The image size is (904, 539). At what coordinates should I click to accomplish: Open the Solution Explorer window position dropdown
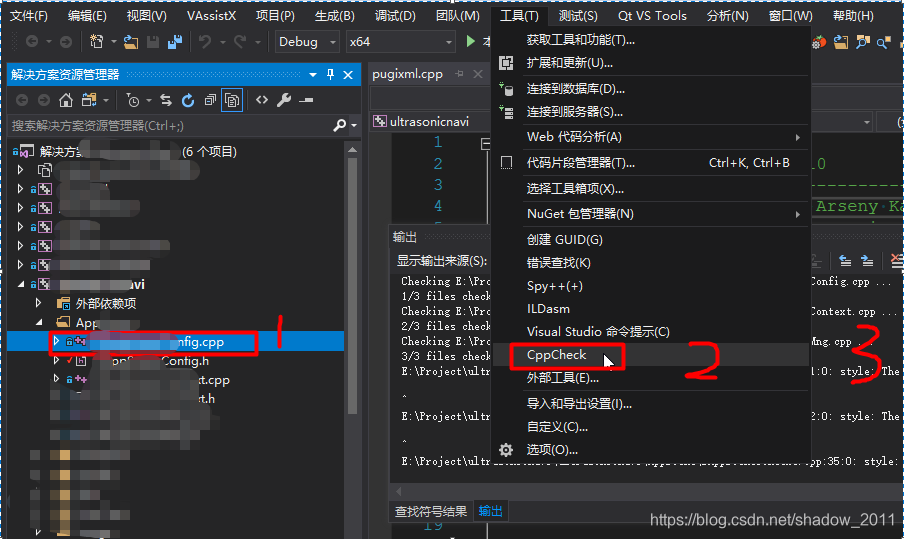point(312,74)
